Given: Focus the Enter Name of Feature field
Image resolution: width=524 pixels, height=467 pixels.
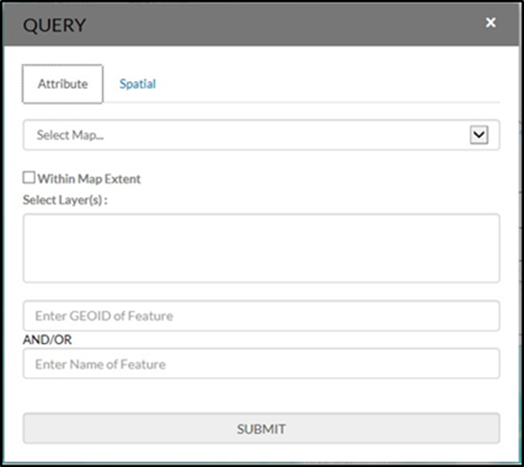Looking at the screenshot, I should (261, 364).
